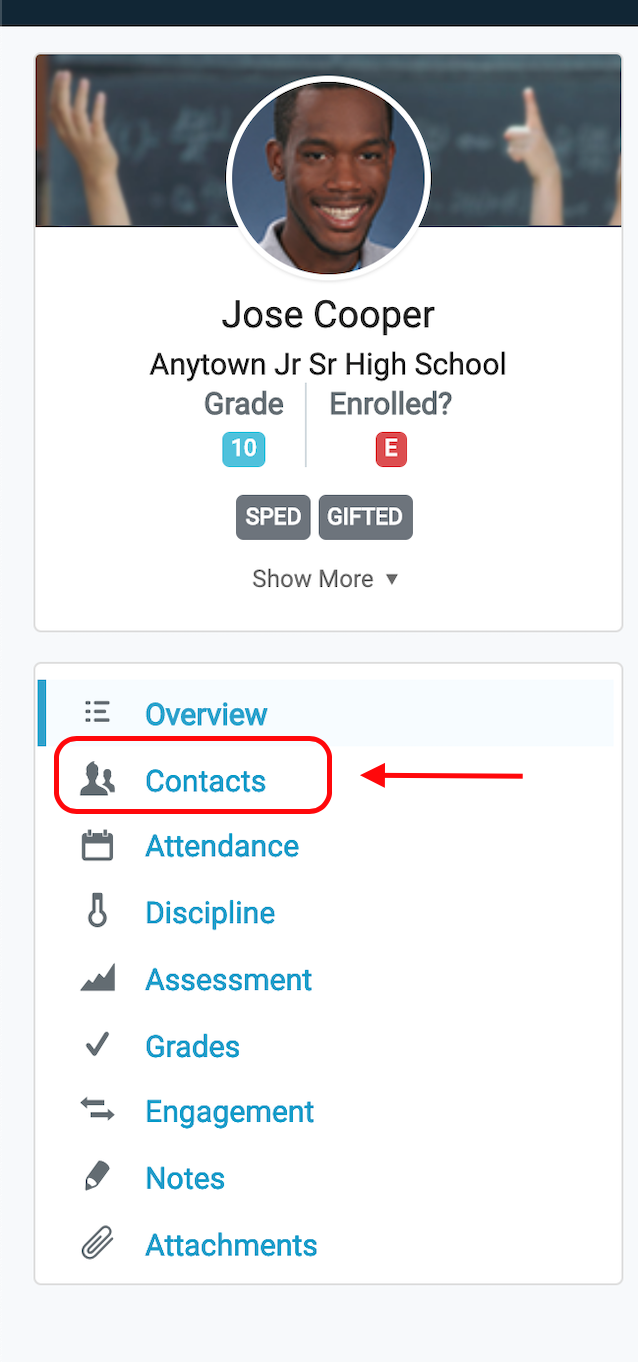Click the grade 10 badge
638x1362 pixels.
244,448
